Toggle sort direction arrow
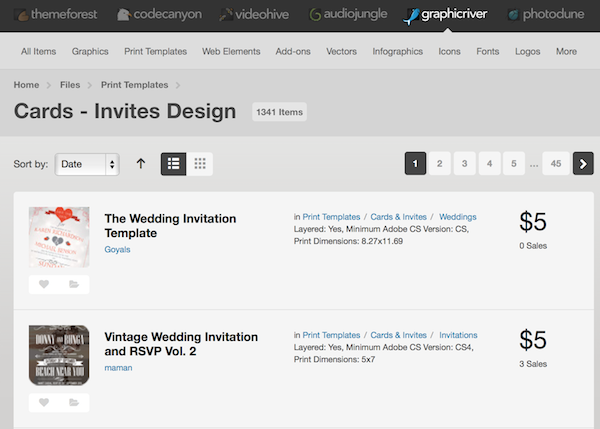 (140, 163)
